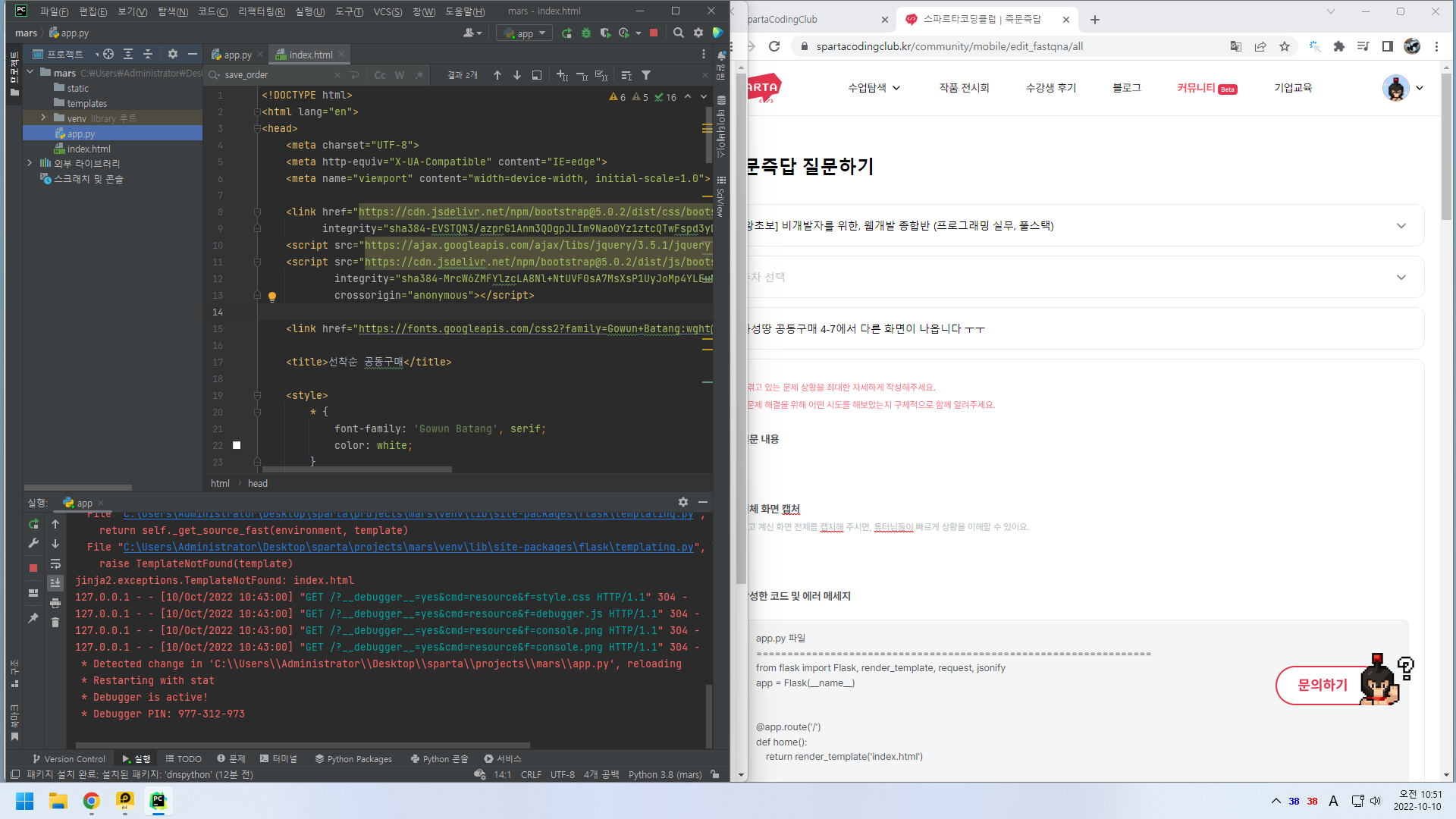Toggle file read-only lock in status bar
The image size is (1456, 819).
(715, 774)
